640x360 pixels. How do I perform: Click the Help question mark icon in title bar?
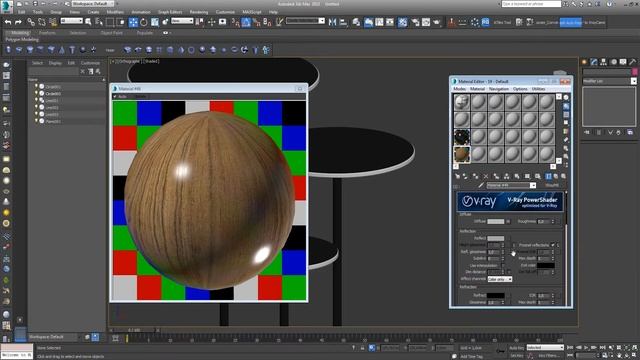point(609,4)
